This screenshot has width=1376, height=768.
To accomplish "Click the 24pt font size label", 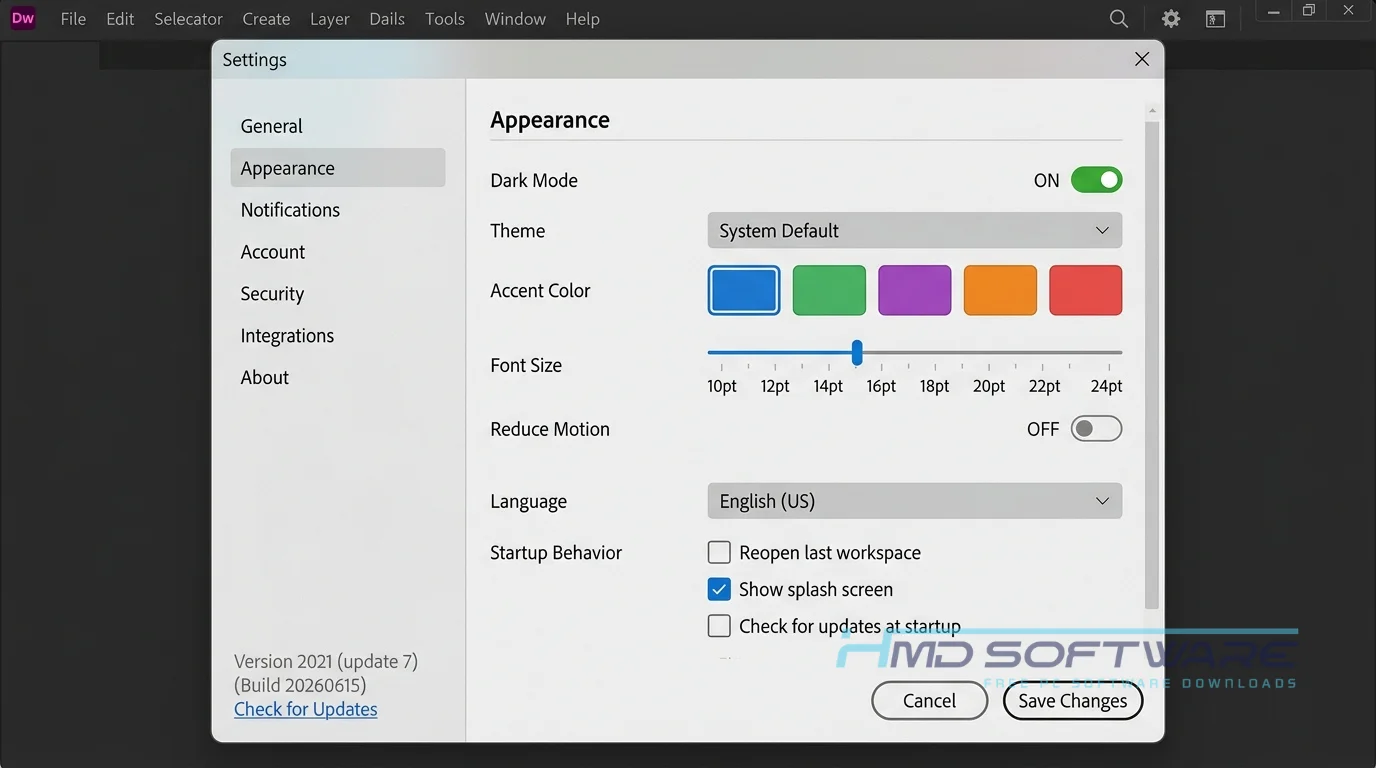I will [x=1106, y=386].
